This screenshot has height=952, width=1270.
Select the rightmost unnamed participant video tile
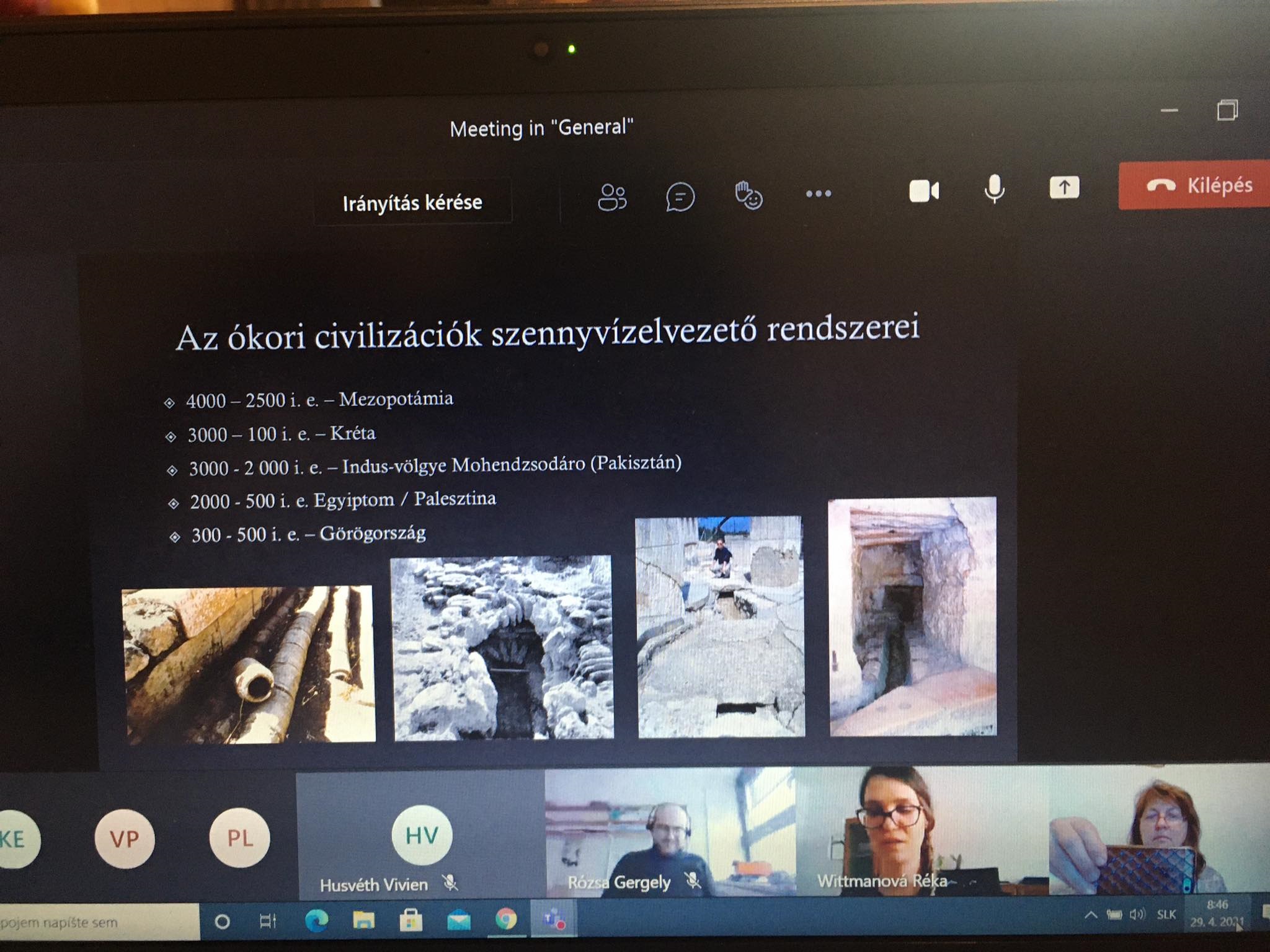coord(1160,831)
